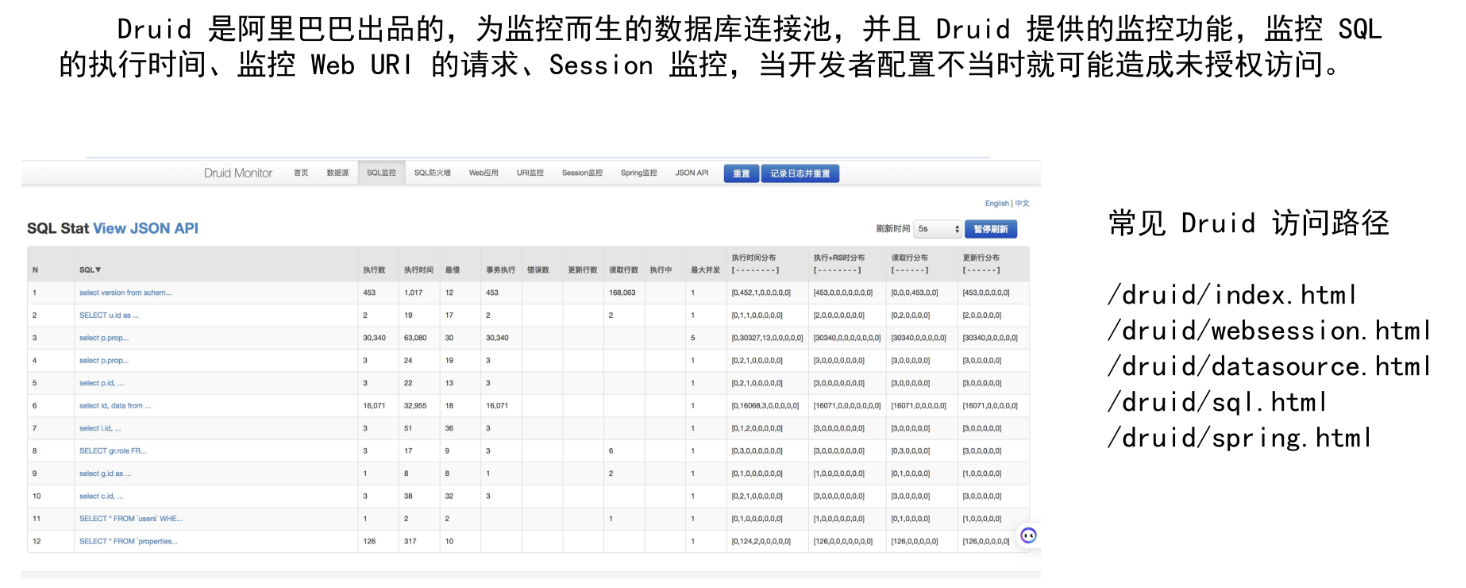Click the Druid Monitor brand title
This screenshot has width=1466, height=588.
point(238,173)
